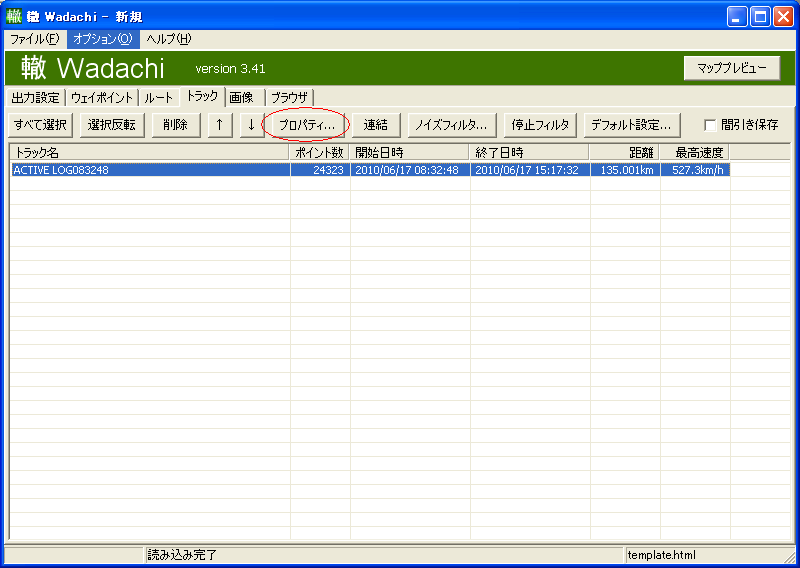Click end time 2010/06/17 15:17:32
Screen dimensions: 800x568
[527, 170]
